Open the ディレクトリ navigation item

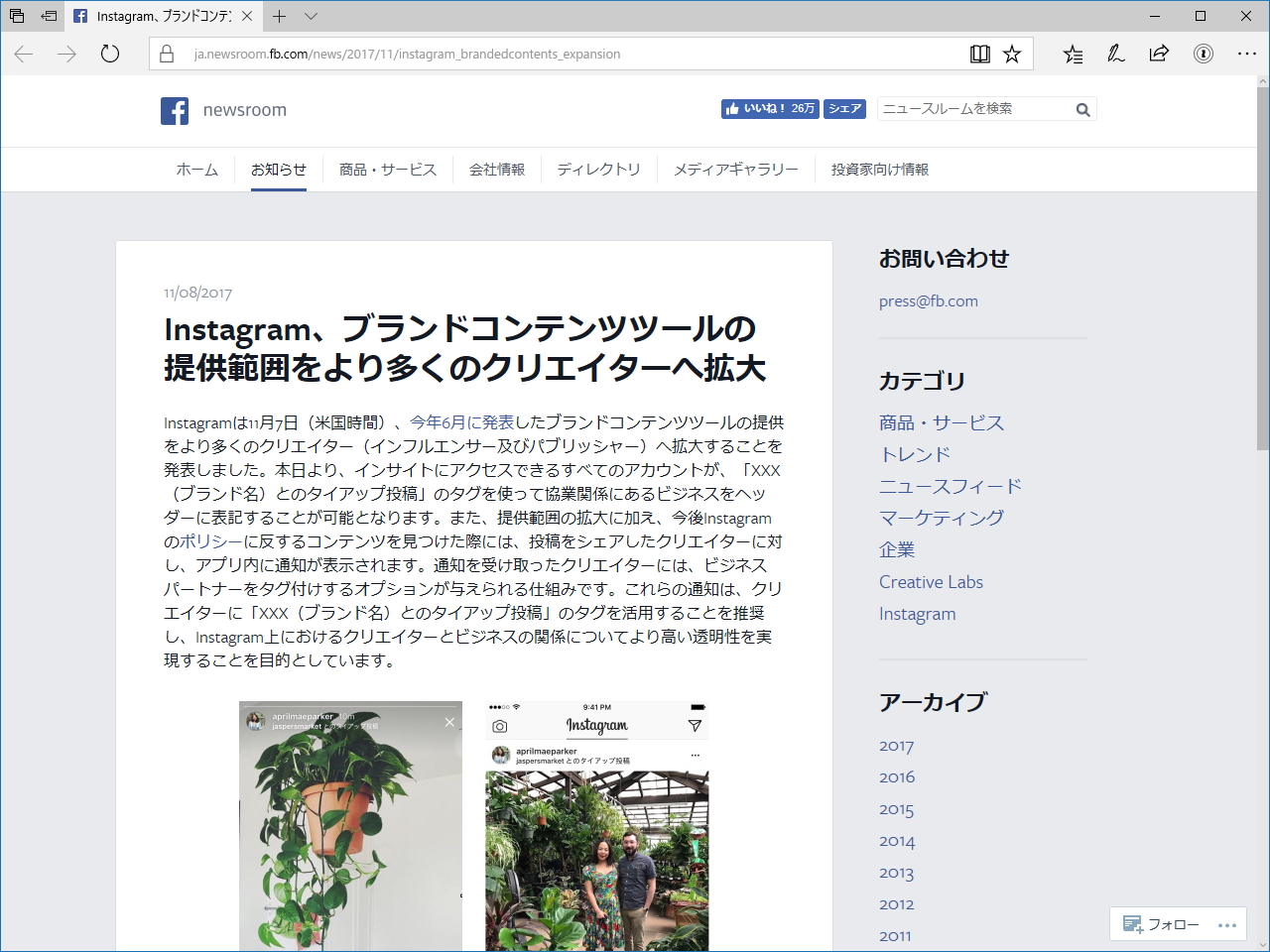[x=599, y=170]
